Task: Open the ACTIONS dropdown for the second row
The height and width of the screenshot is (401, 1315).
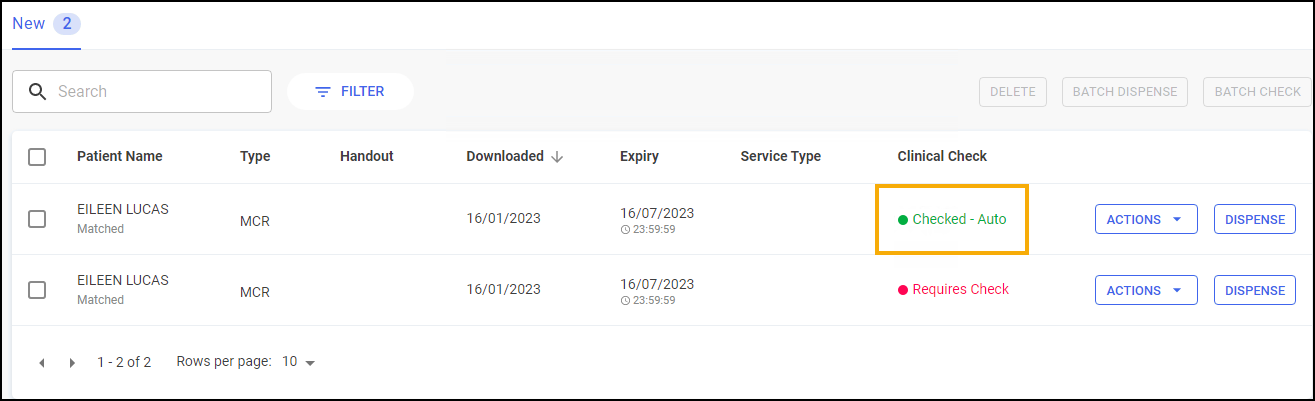Action: [1146, 291]
